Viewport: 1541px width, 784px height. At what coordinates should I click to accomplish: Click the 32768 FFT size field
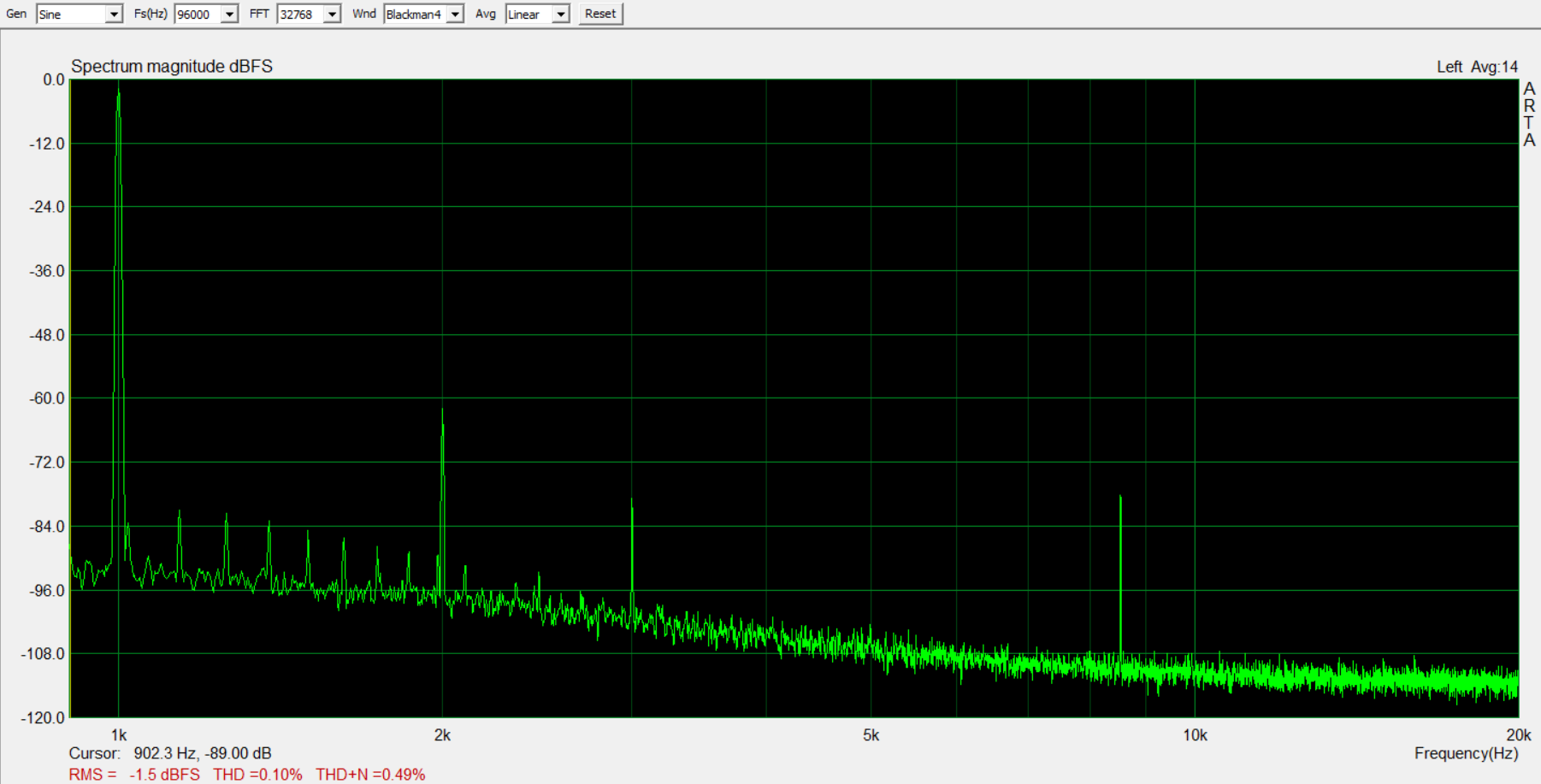point(300,14)
